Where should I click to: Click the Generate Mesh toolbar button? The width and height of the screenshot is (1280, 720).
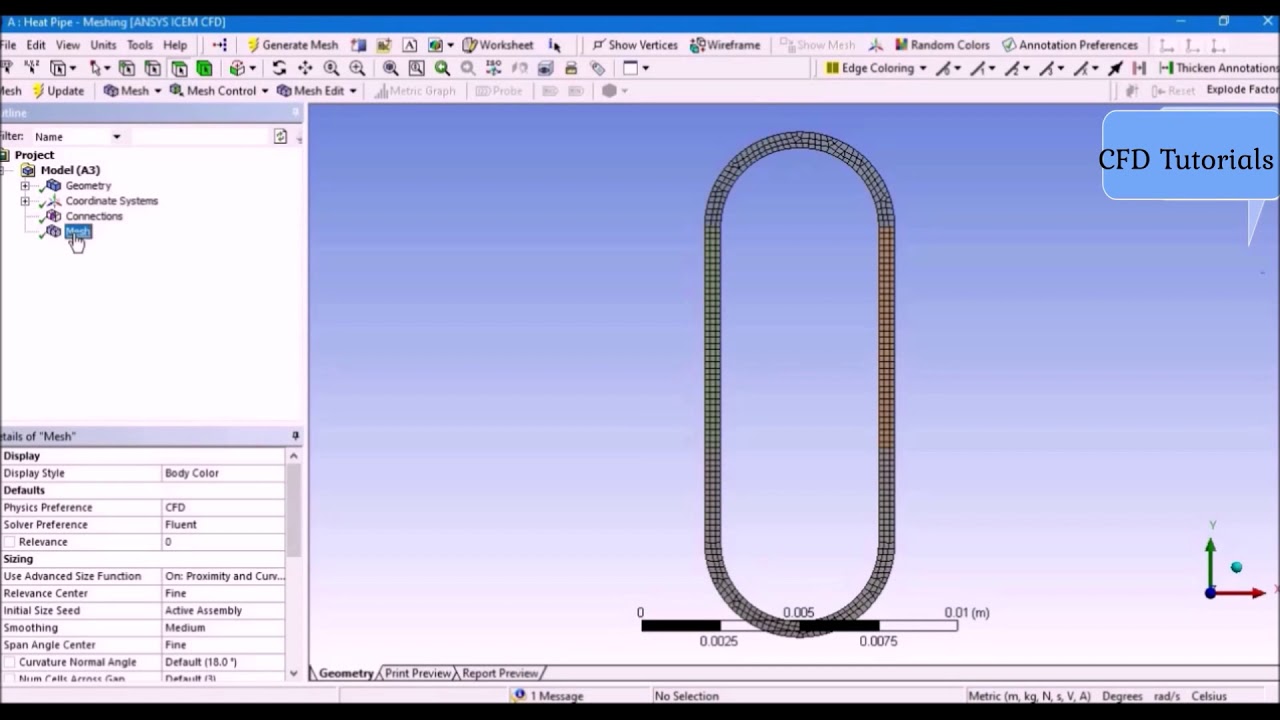(x=292, y=45)
